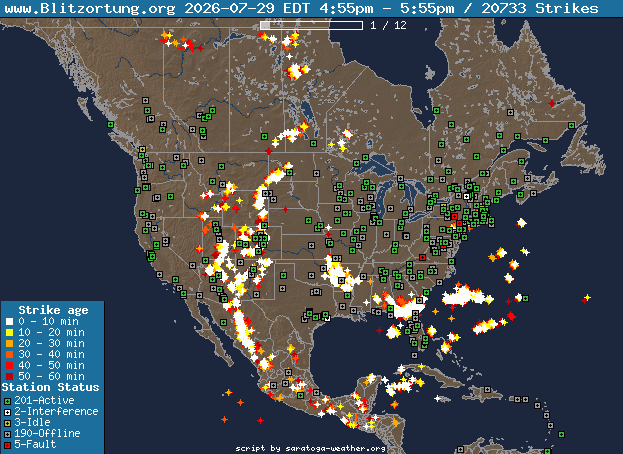Image resolution: width=623 pixels, height=454 pixels.
Task: Click the lone red strike in Pacific off Mexico
Action: pos(260,420)
